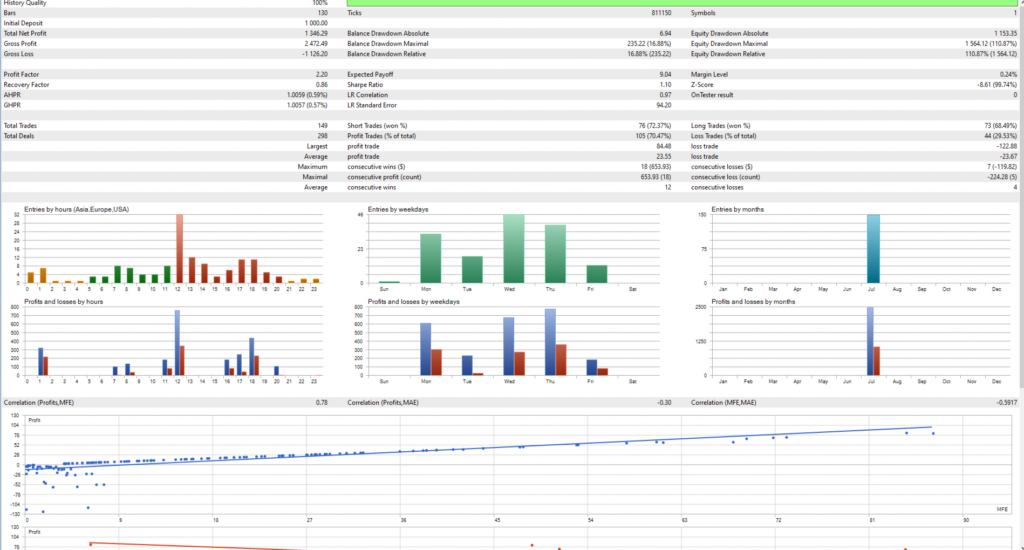
Task: Select the average profit trade value '23.55'
Action: pyautogui.click(x=664, y=157)
